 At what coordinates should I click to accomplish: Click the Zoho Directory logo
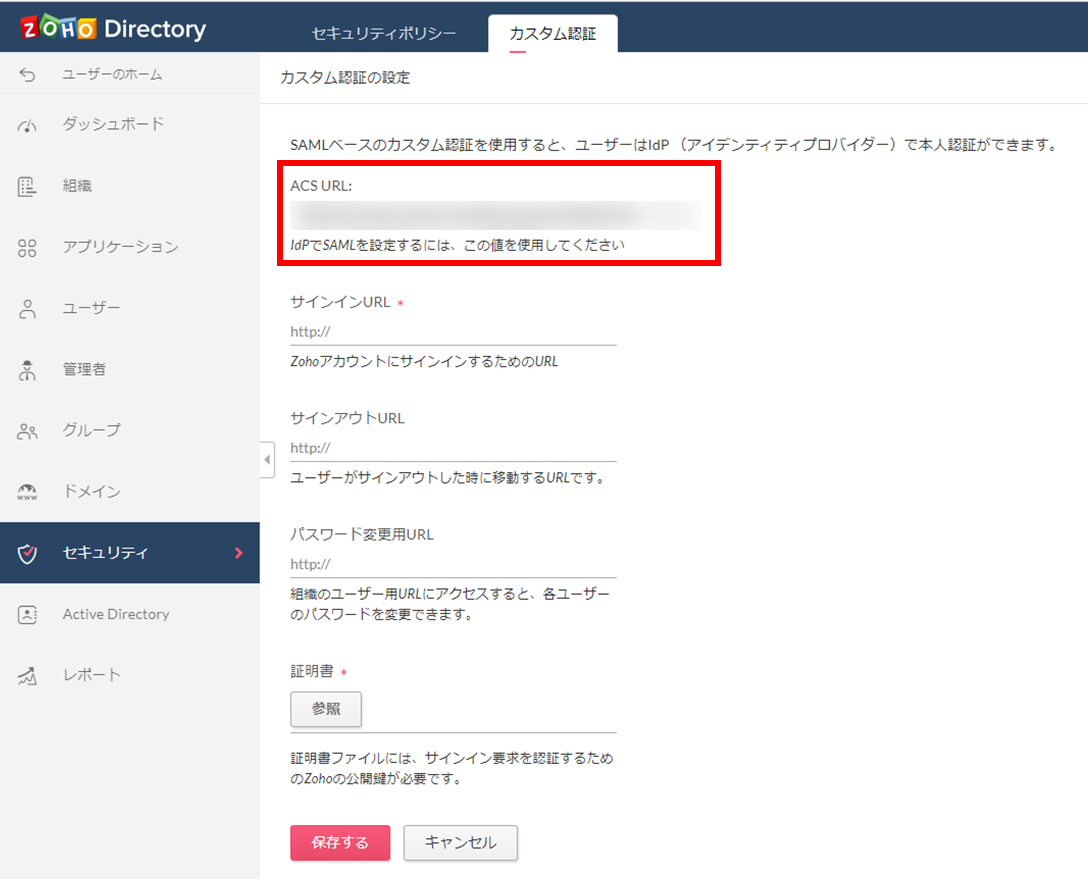point(113,29)
